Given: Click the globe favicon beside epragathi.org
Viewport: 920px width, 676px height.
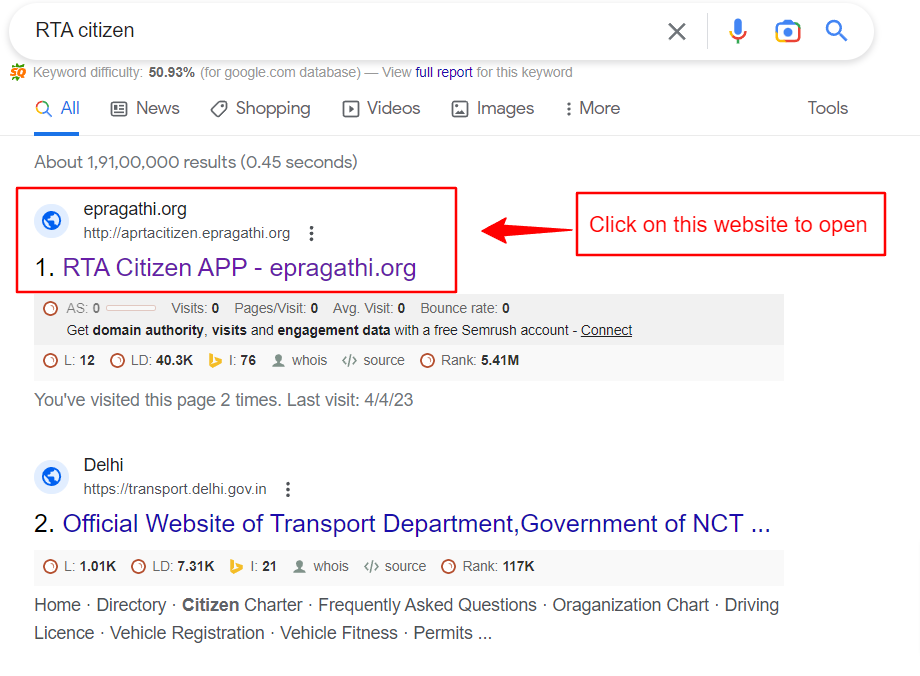Looking at the screenshot, I should (x=52, y=221).
